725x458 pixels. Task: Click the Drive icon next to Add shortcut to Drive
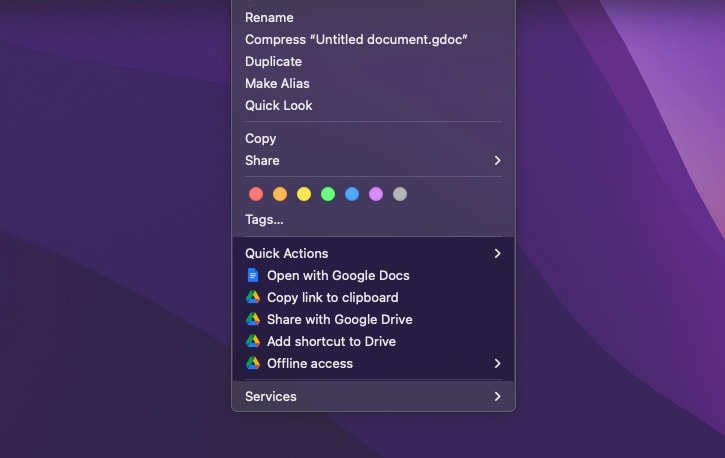click(253, 341)
